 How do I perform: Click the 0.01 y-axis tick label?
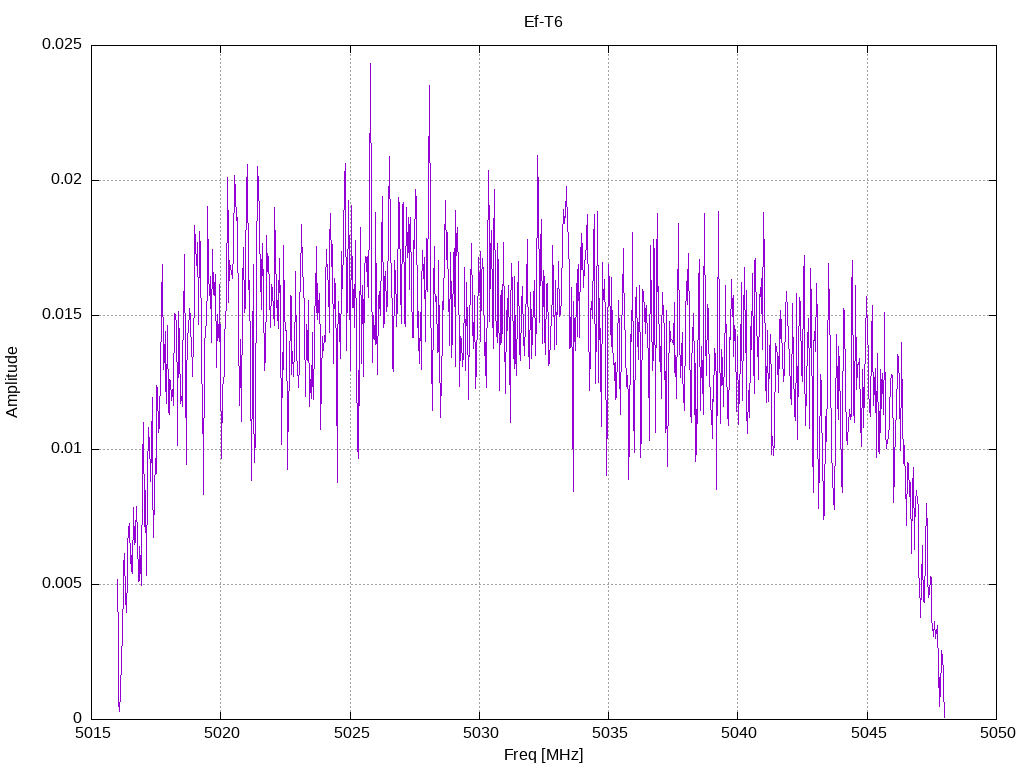click(67, 449)
